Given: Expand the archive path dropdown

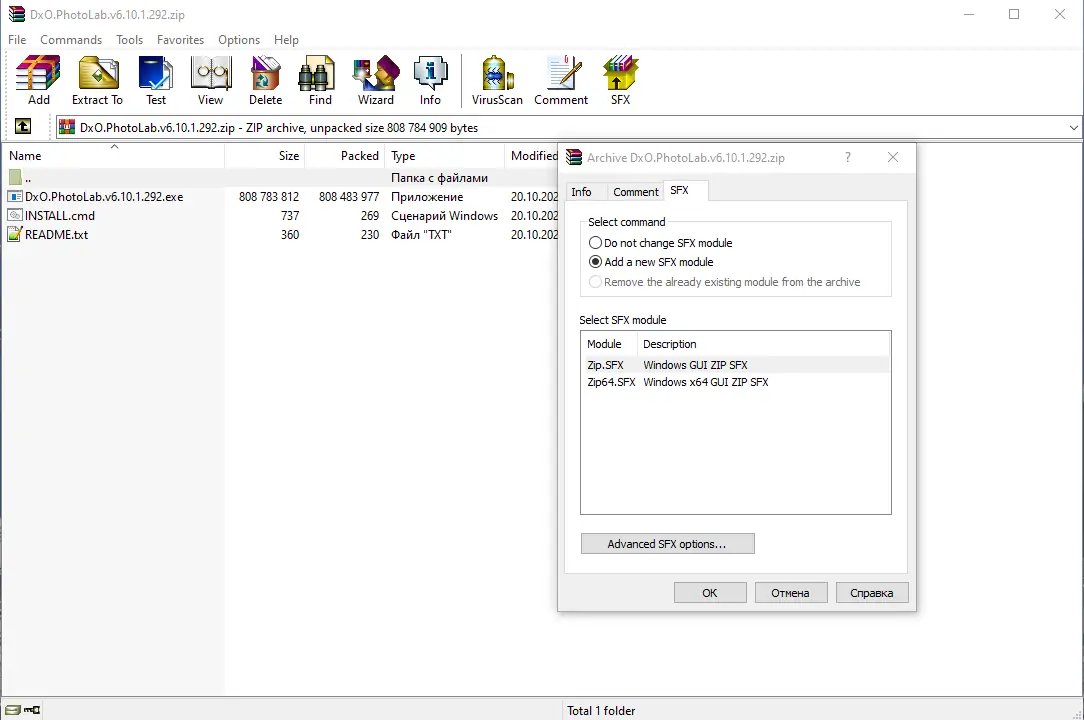Looking at the screenshot, I should click(1073, 127).
